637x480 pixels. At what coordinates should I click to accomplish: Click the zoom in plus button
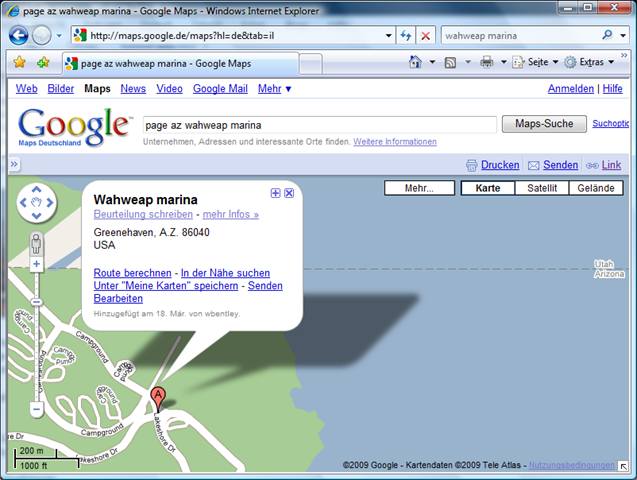click(37, 265)
